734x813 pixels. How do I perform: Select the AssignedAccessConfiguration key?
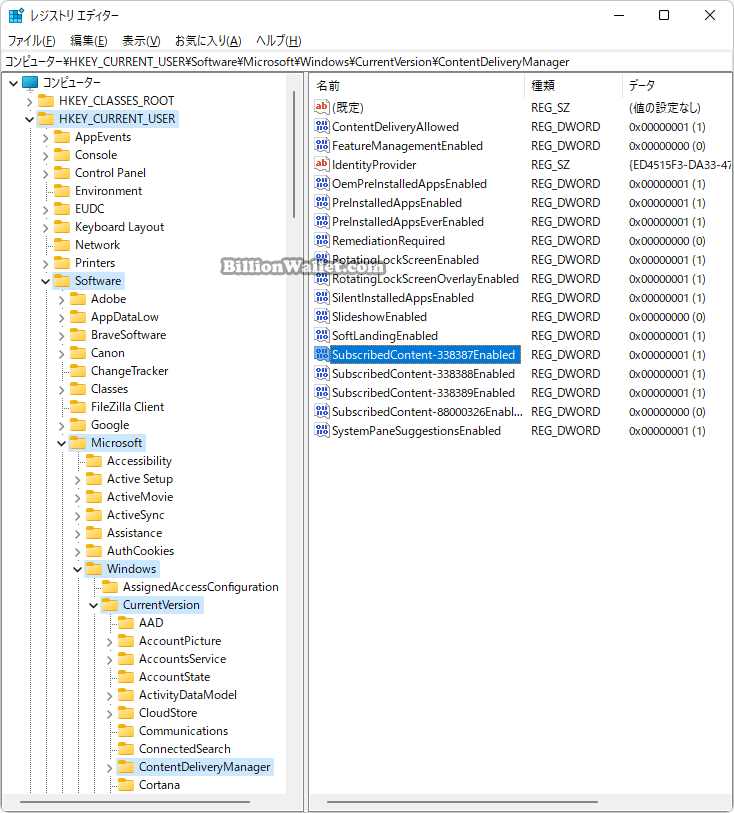click(x=201, y=586)
